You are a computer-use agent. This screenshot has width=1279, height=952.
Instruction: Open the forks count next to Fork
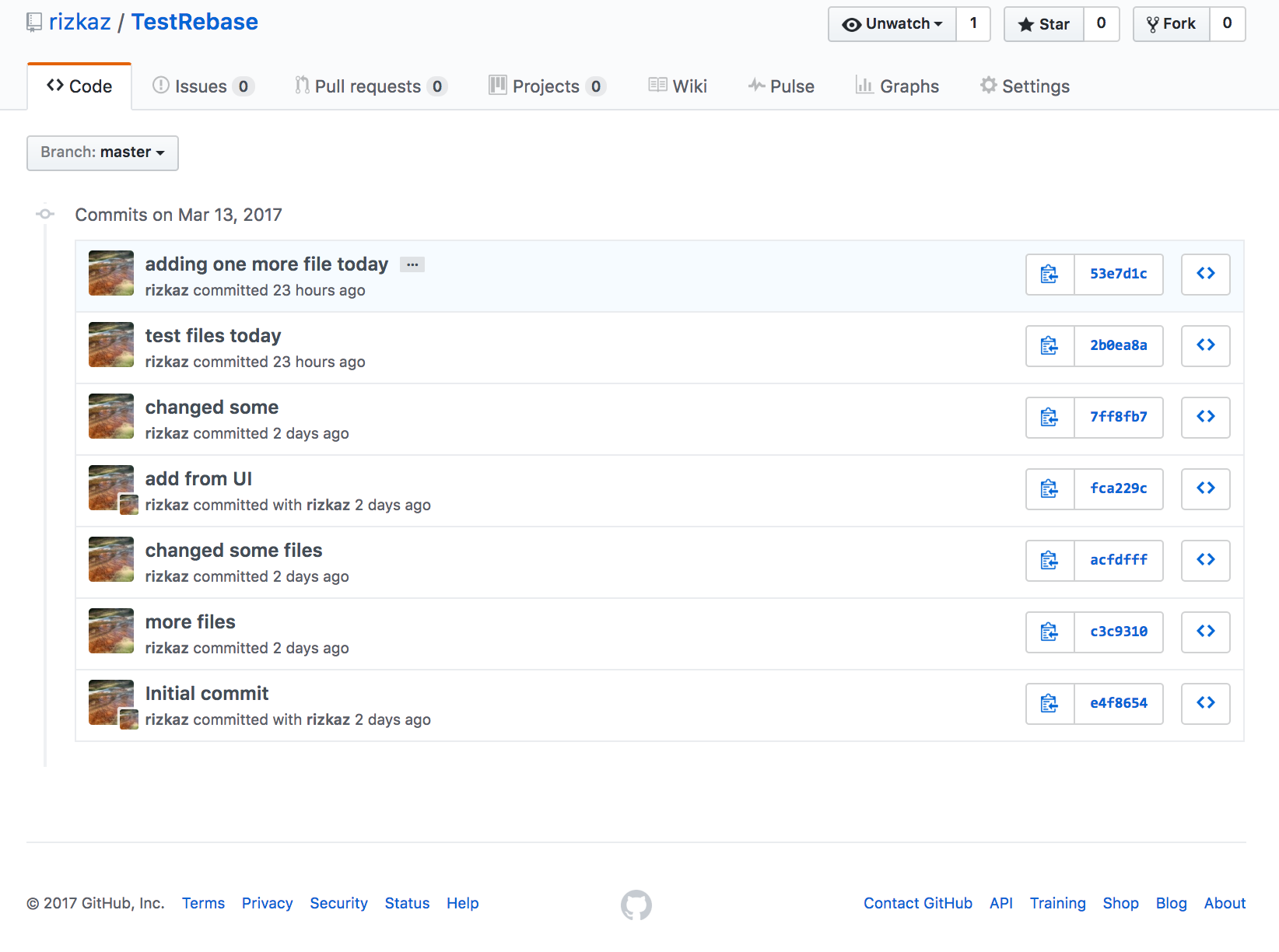click(x=1228, y=24)
